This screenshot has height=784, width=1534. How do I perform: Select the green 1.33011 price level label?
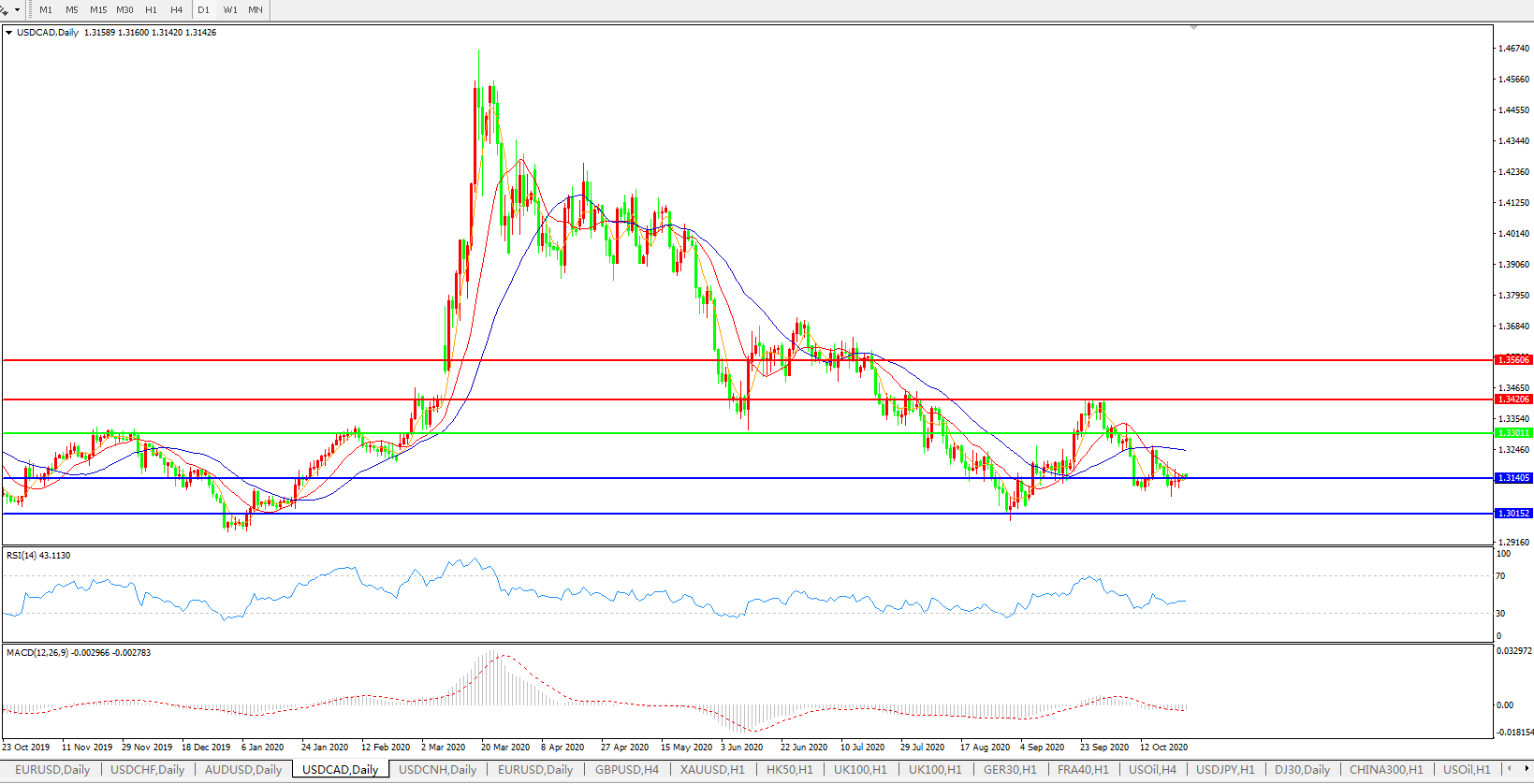pyautogui.click(x=1512, y=433)
